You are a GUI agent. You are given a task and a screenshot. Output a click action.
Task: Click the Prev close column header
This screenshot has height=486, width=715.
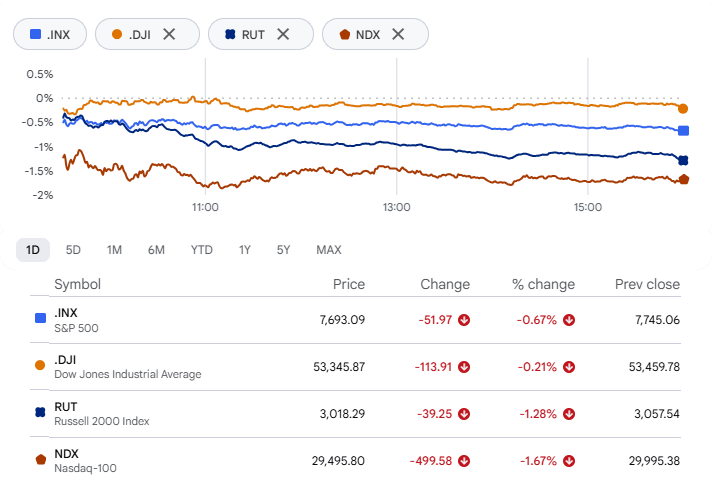pyautogui.click(x=647, y=284)
